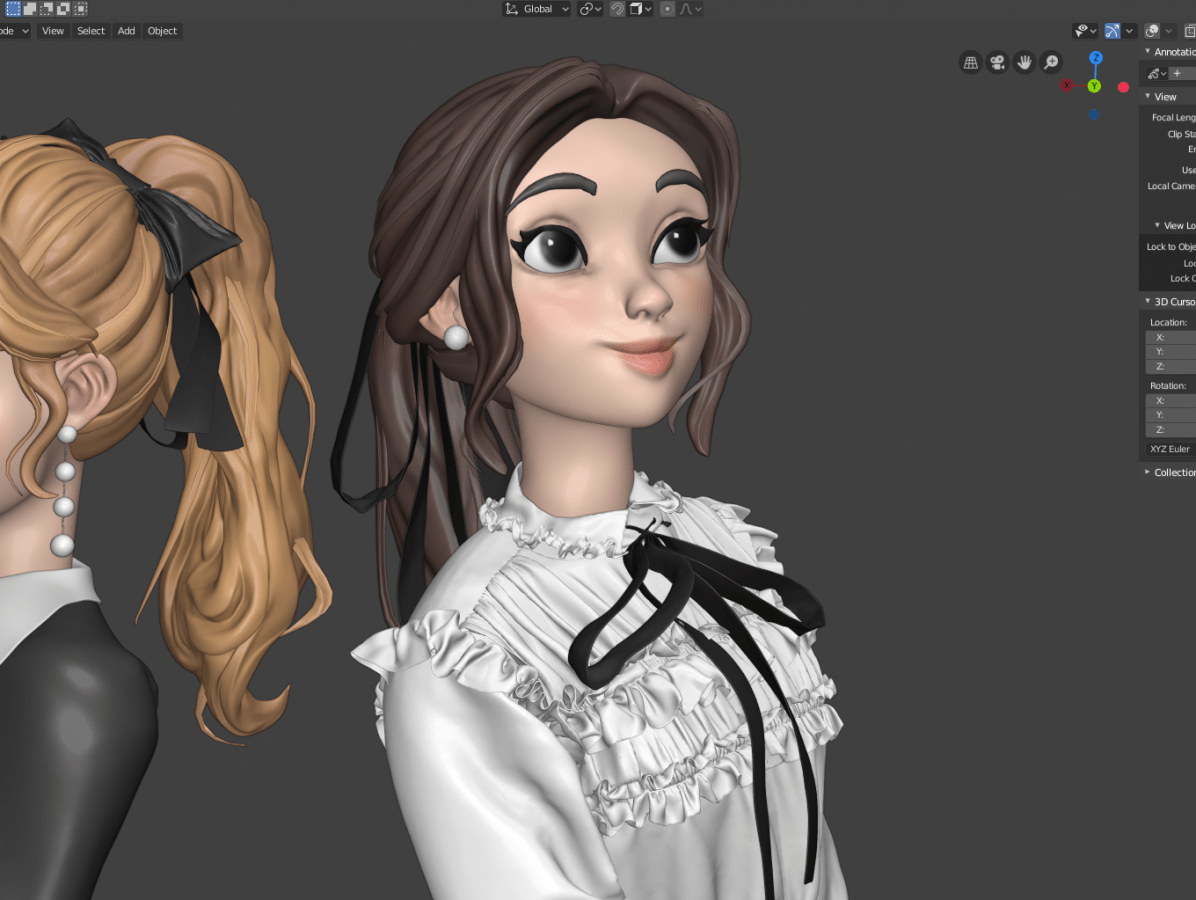
Task: Click + to add a new annotation layer
Action: click(1178, 72)
